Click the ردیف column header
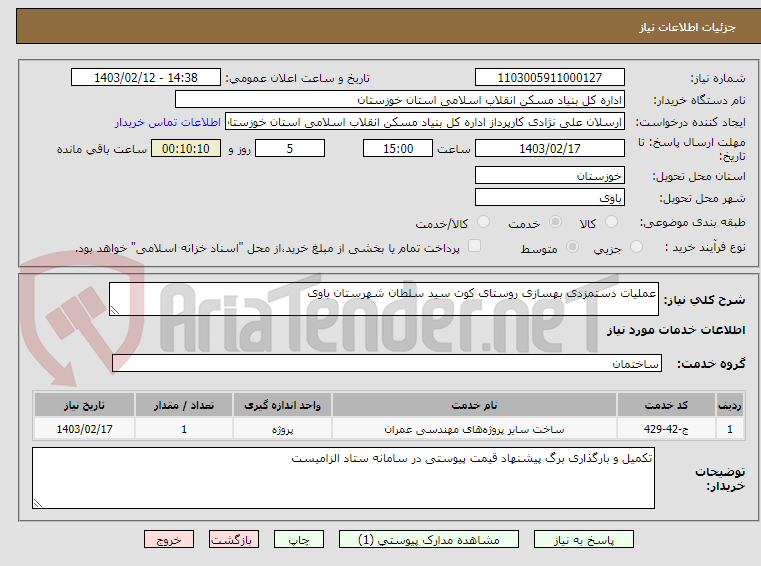761x566 pixels. [x=729, y=405]
